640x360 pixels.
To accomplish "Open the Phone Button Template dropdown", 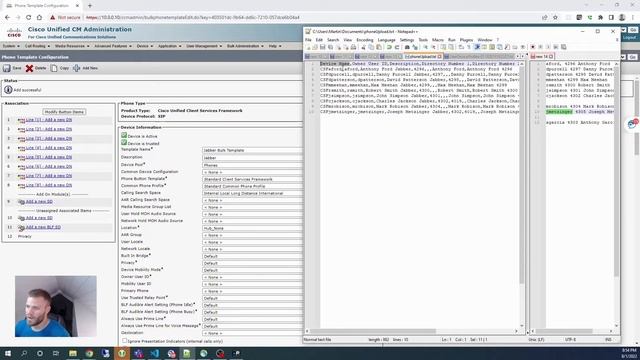I will (253, 179).
